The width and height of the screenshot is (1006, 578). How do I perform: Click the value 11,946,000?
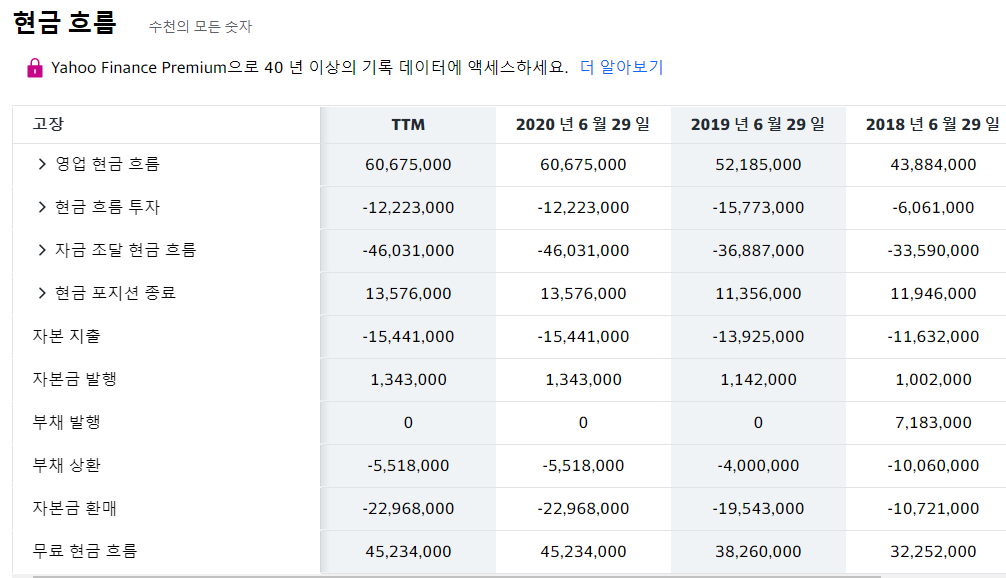click(x=933, y=294)
